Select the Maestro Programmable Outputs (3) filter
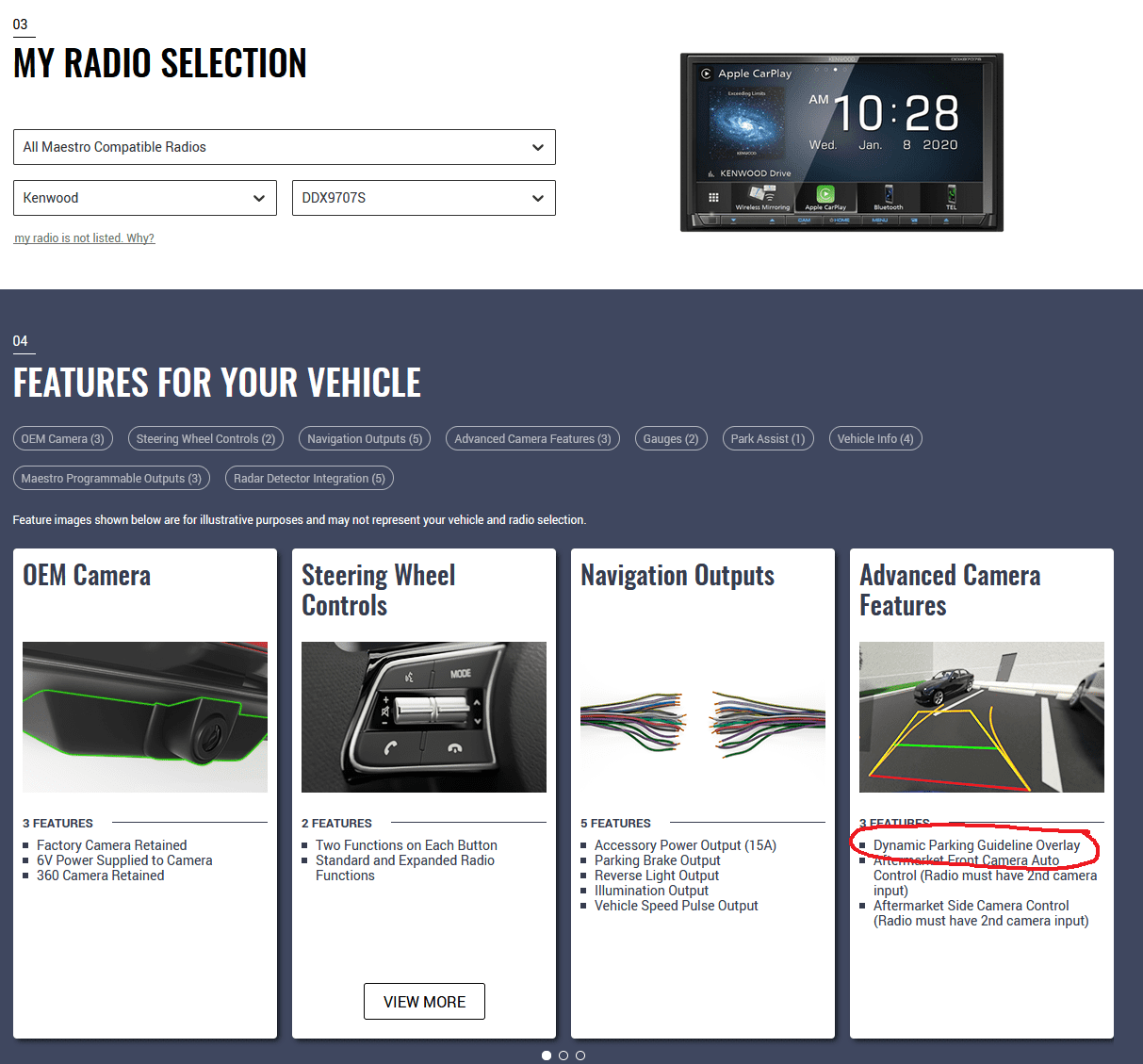1143x1064 pixels. tap(111, 478)
